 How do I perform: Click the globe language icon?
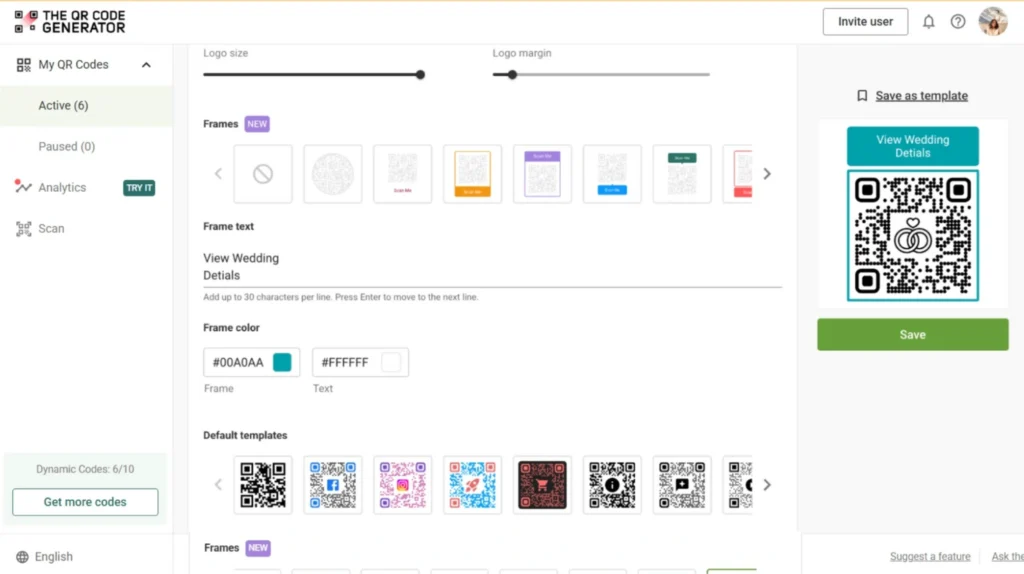[22, 557]
